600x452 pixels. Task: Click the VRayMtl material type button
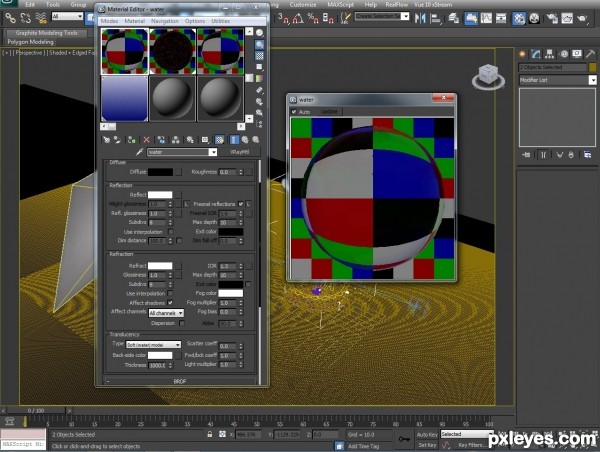(240, 152)
